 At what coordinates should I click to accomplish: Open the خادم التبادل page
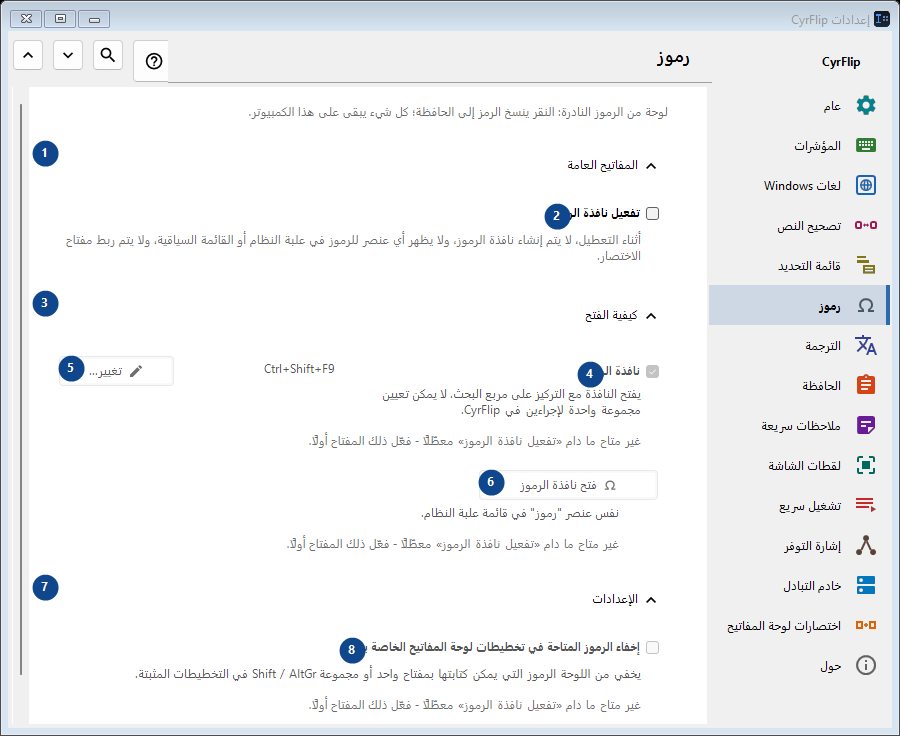pos(798,585)
